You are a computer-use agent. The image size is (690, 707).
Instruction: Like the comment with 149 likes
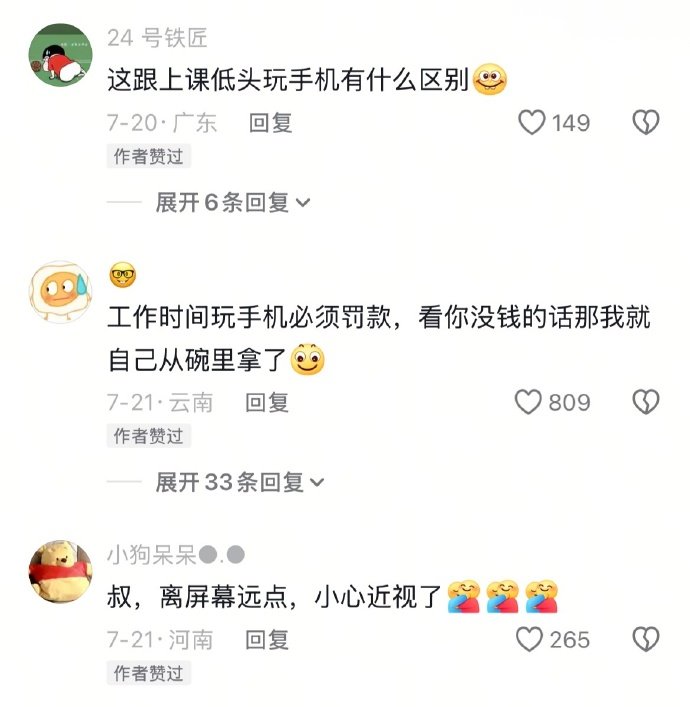532,123
